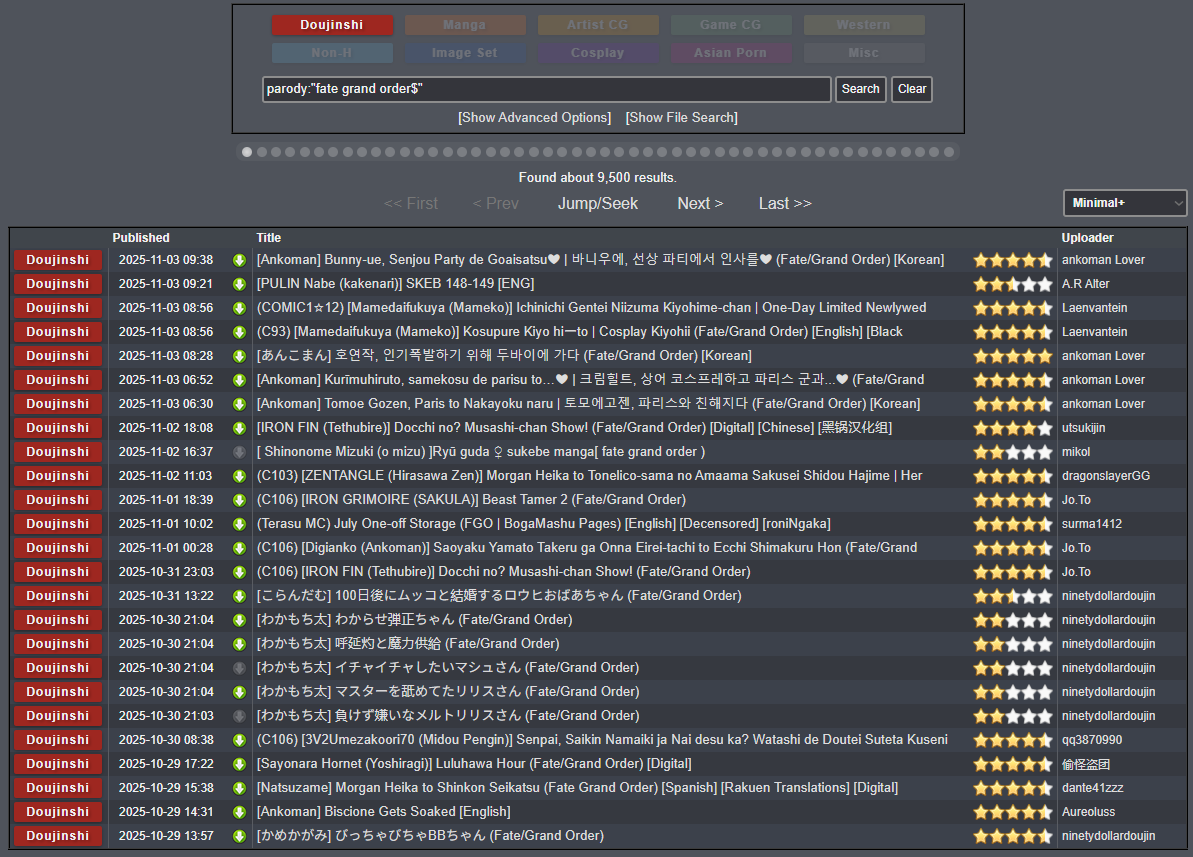Open the "Luluhawa Hour" gallery title

tap(474, 763)
